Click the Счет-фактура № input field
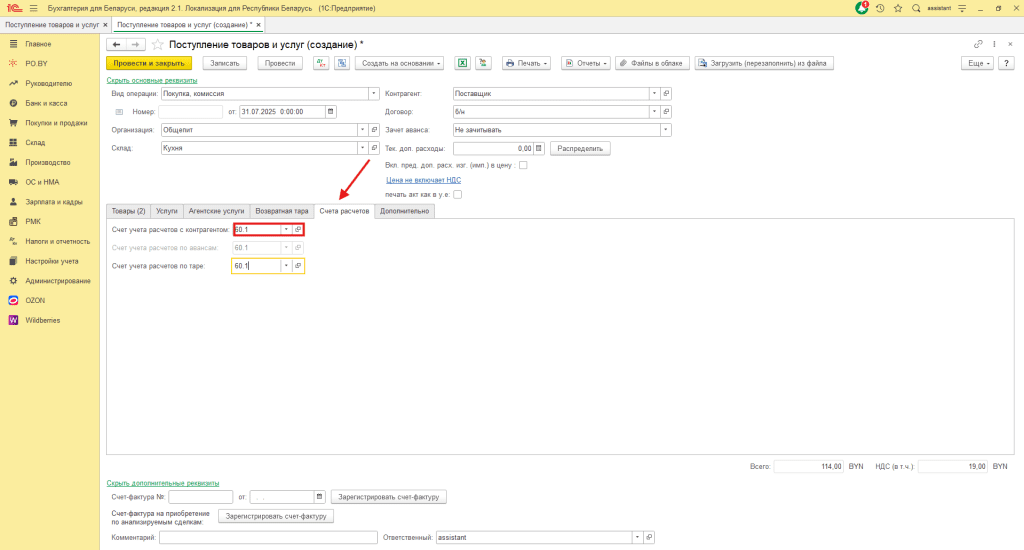 coord(200,497)
